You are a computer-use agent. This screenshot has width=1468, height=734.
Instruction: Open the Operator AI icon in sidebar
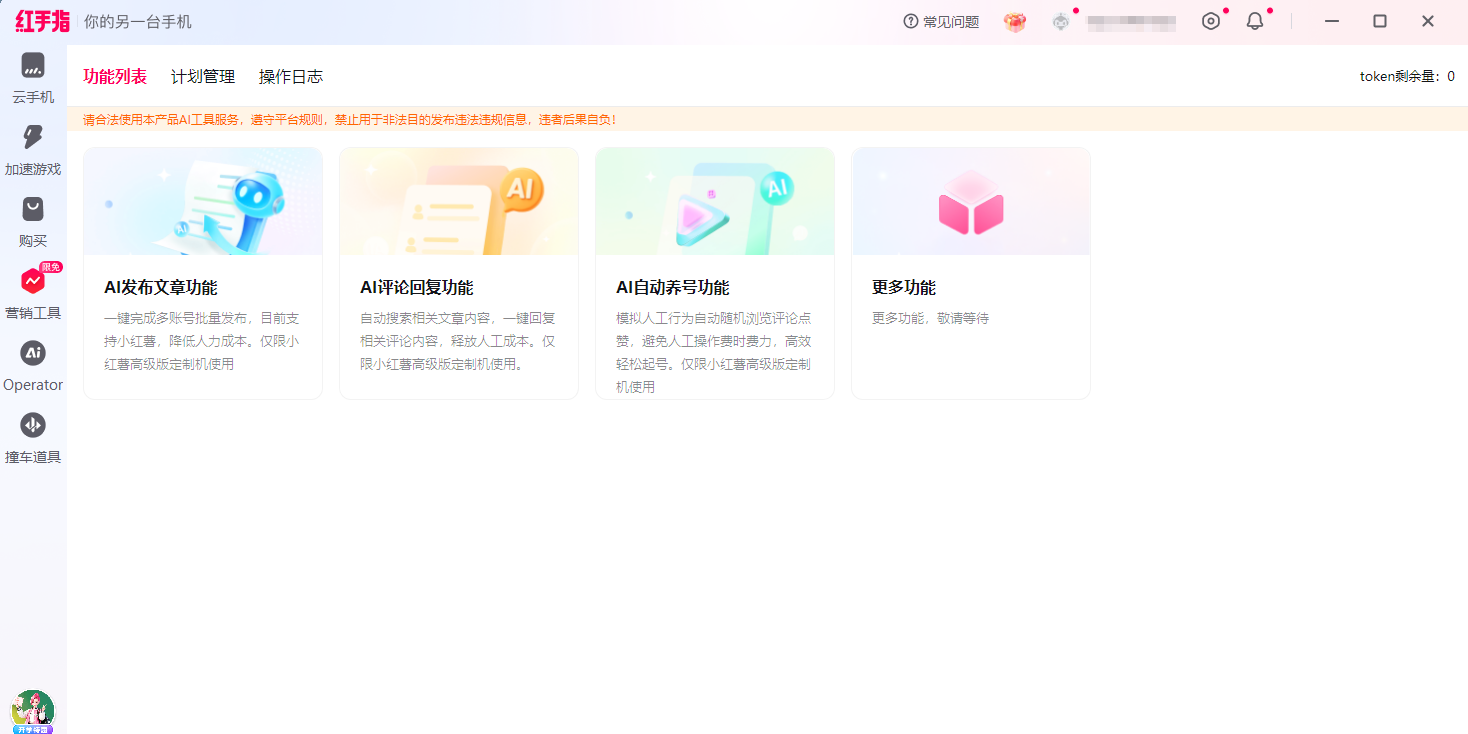click(33, 353)
